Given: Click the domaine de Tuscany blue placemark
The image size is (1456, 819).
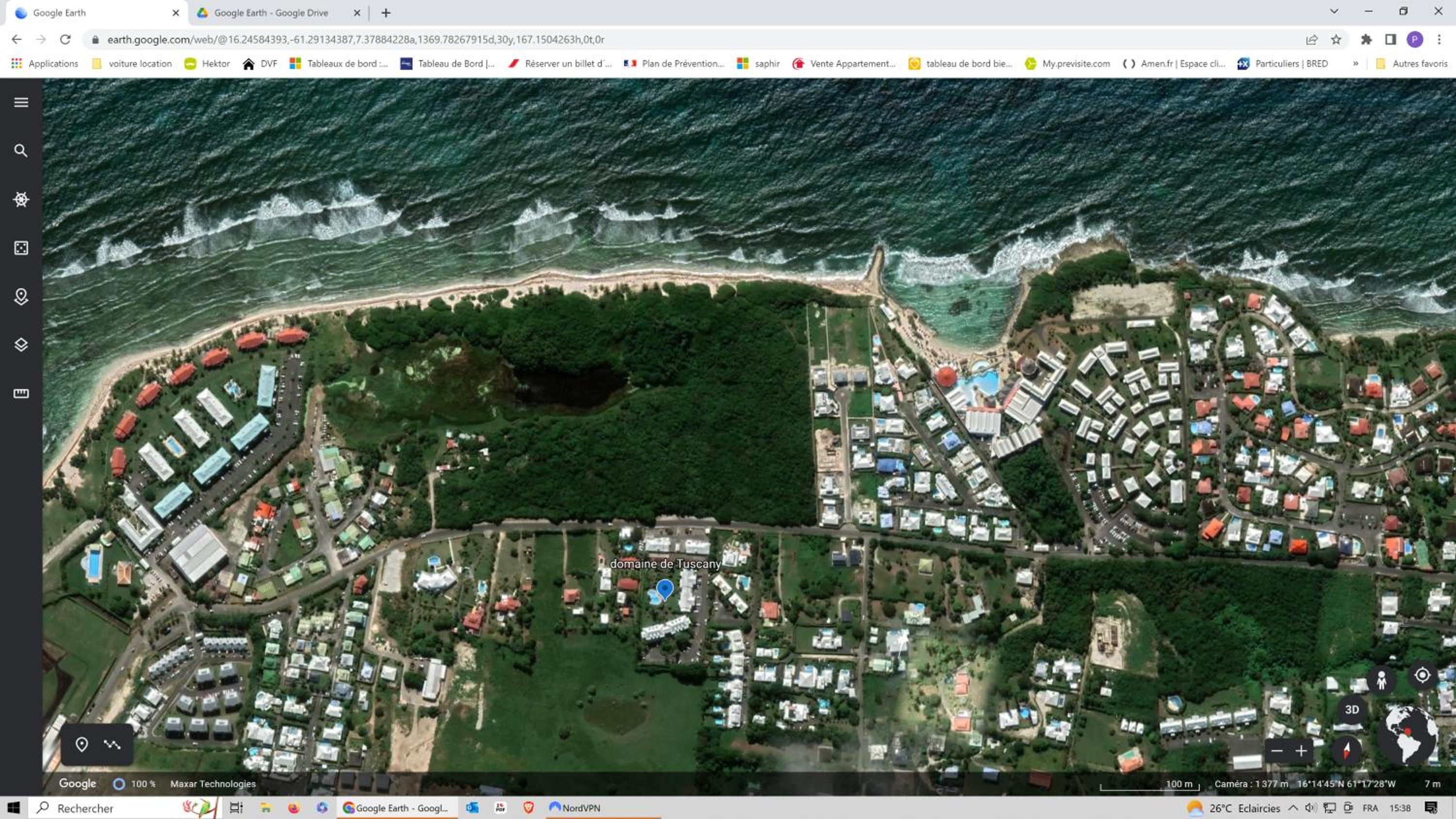Looking at the screenshot, I should pyautogui.click(x=665, y=589).
